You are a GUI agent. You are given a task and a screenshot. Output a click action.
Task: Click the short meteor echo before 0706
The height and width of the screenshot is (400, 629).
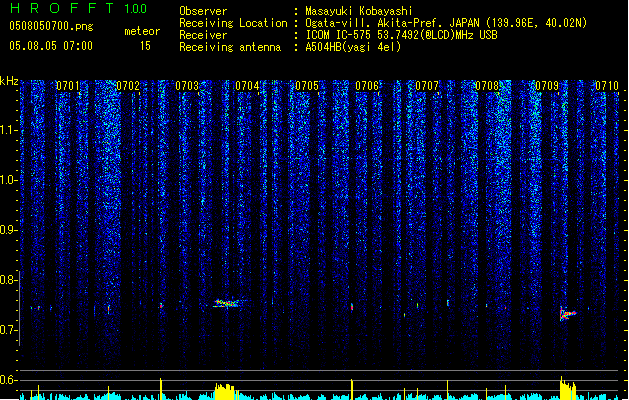[352, 307]
